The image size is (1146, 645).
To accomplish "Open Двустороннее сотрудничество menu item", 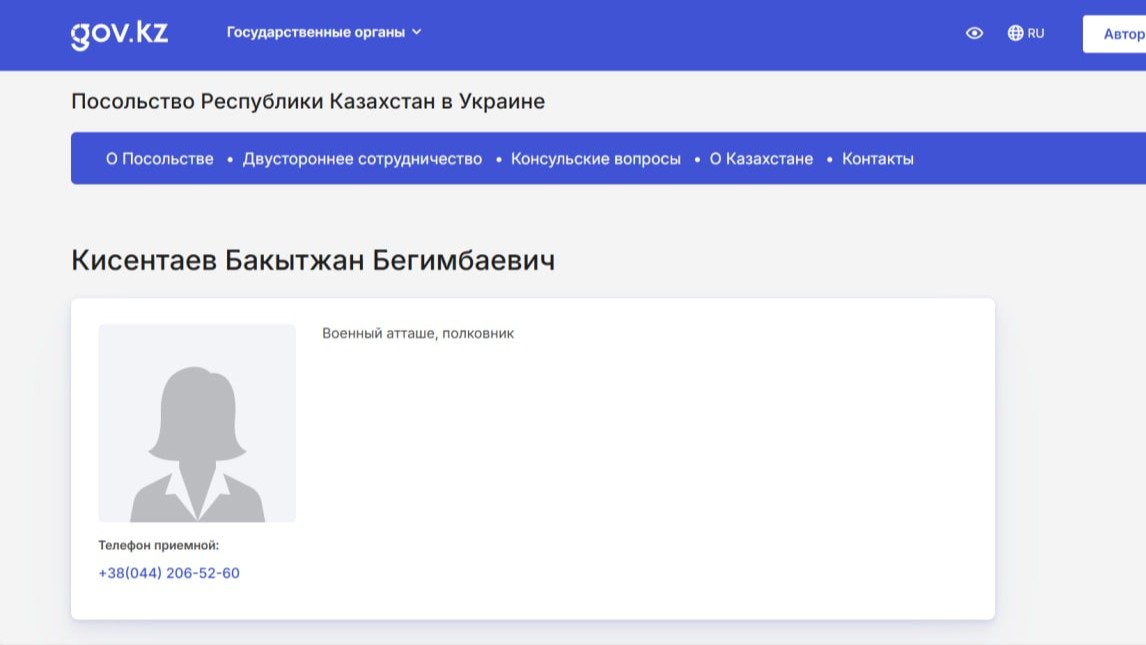I will pos(362,159).
